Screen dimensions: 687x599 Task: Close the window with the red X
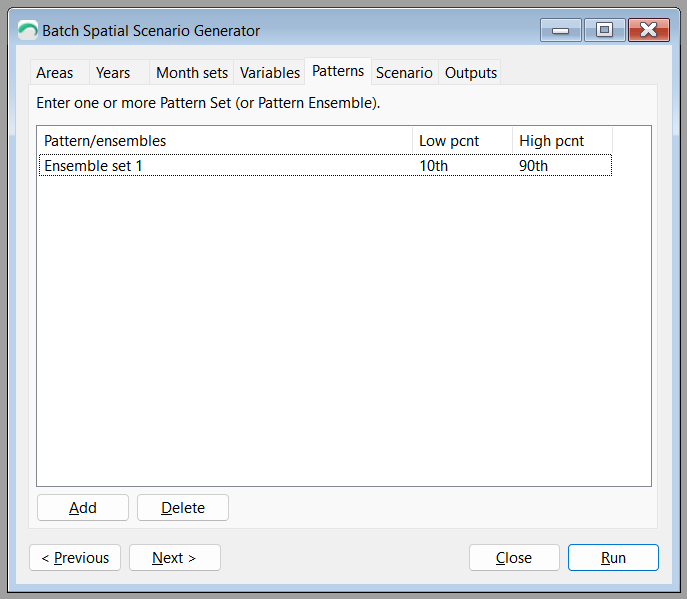648,30
